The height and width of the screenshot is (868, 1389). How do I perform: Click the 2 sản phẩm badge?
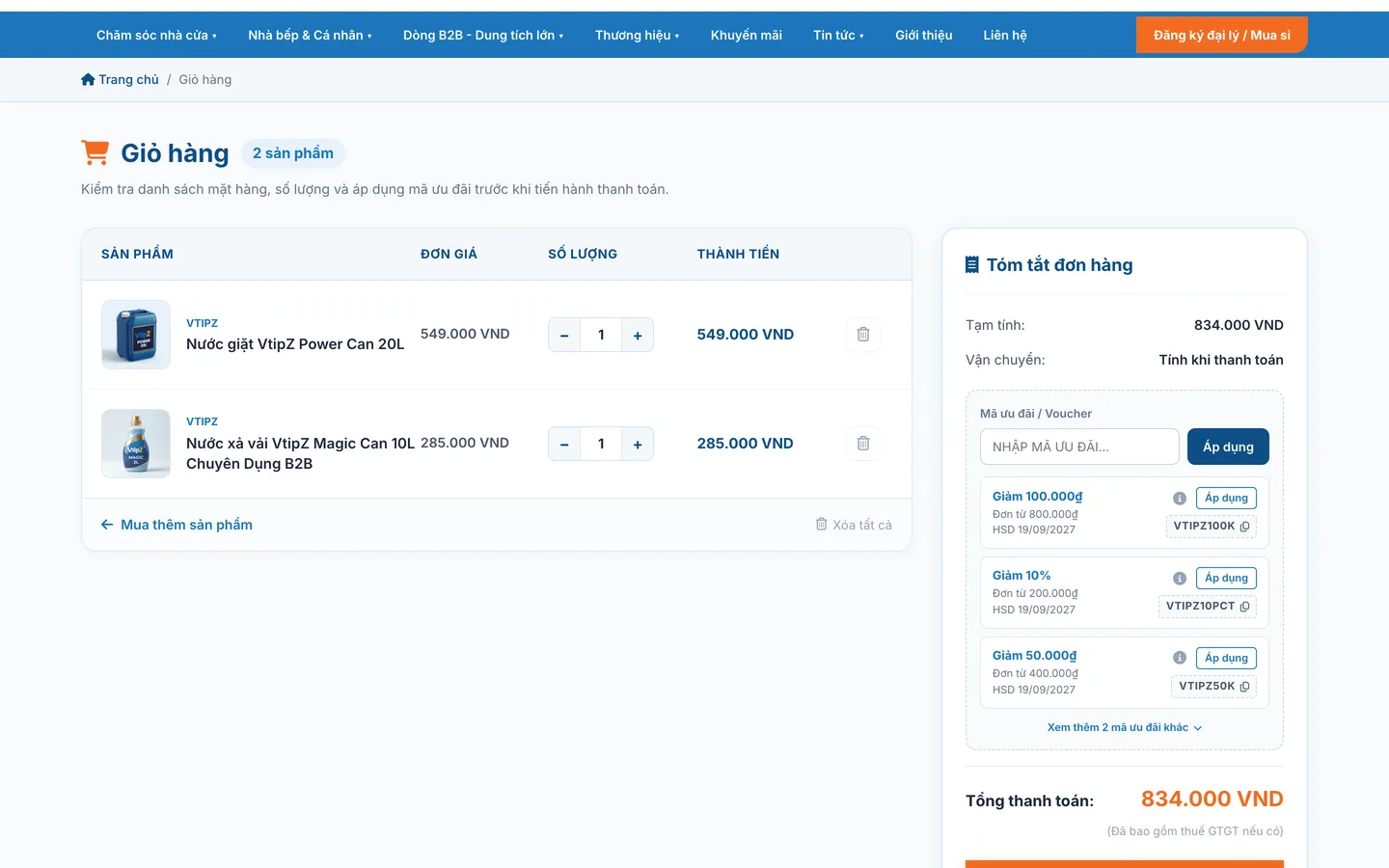293,153
